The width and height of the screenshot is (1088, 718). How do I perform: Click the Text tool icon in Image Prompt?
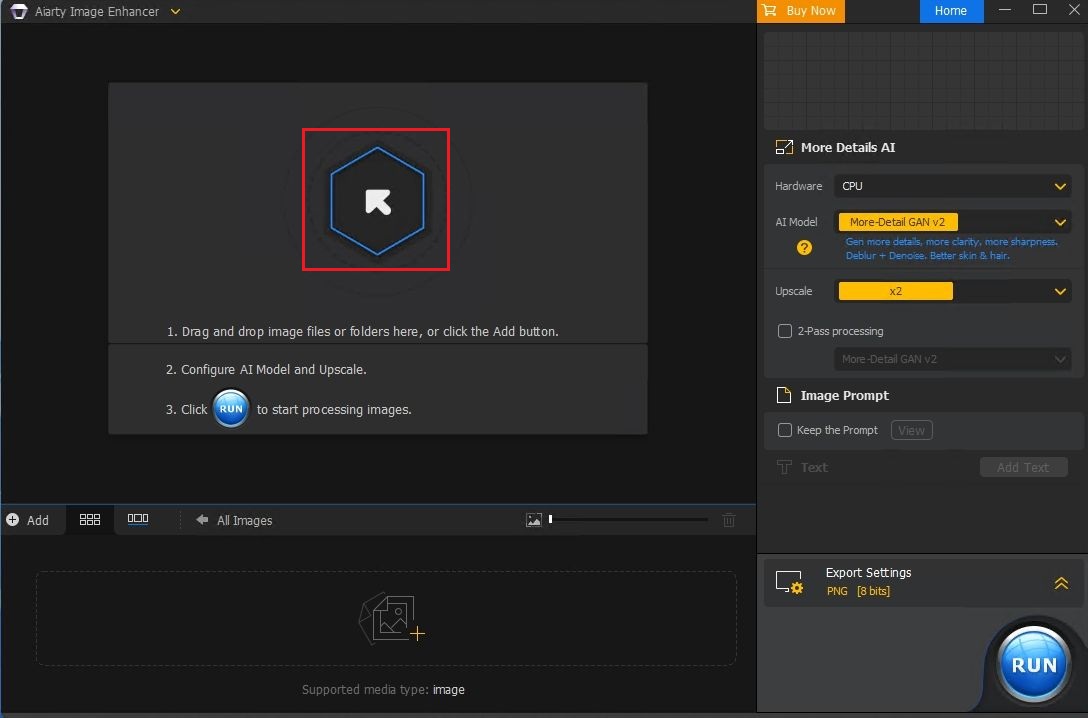(x=785, y=467)
